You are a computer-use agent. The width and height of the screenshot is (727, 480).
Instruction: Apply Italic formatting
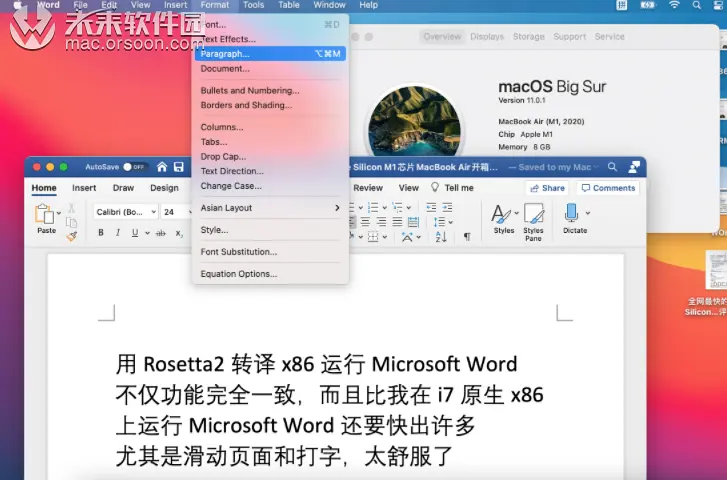(118, 233)
